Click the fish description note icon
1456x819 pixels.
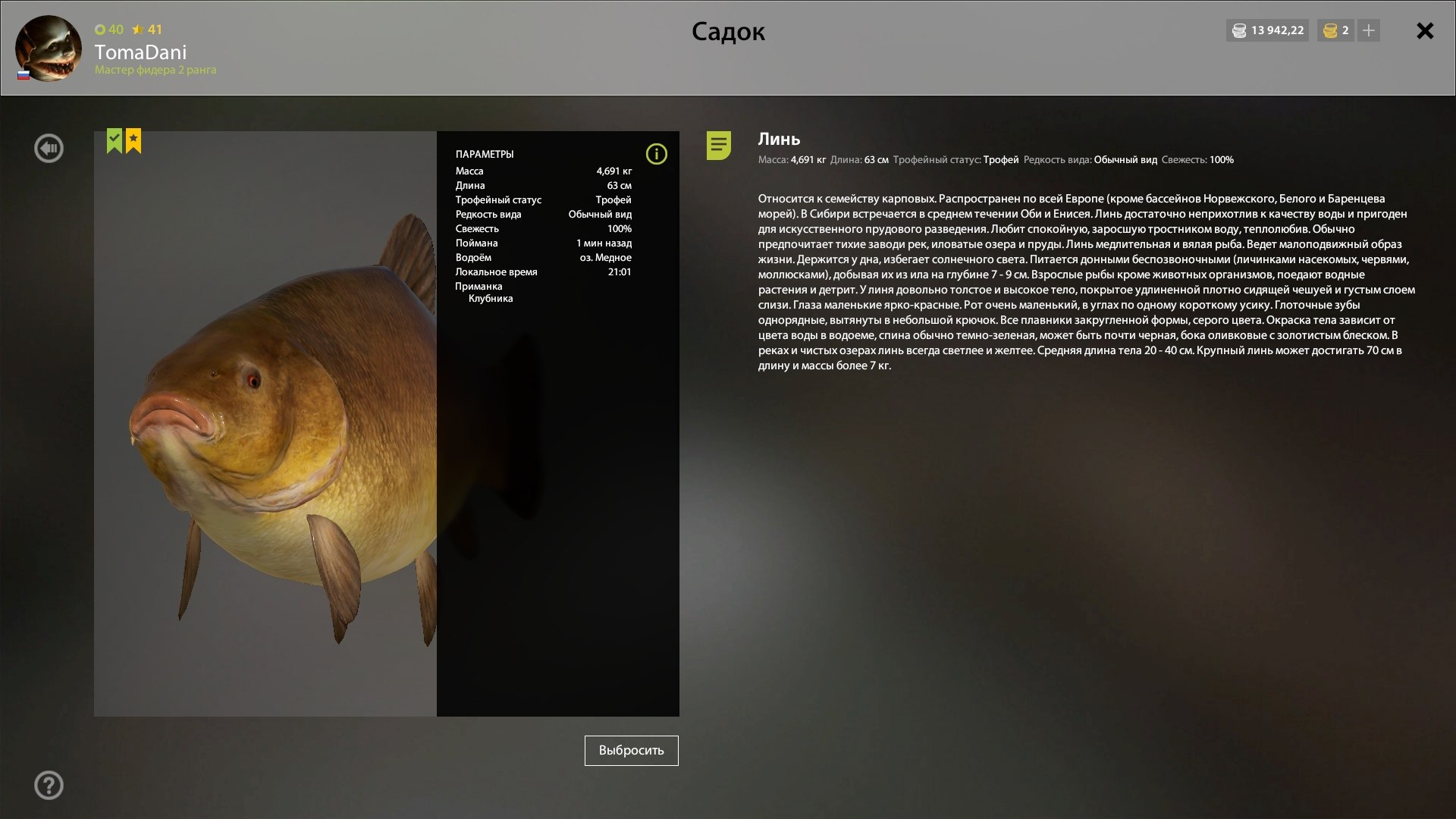[718, 145]
